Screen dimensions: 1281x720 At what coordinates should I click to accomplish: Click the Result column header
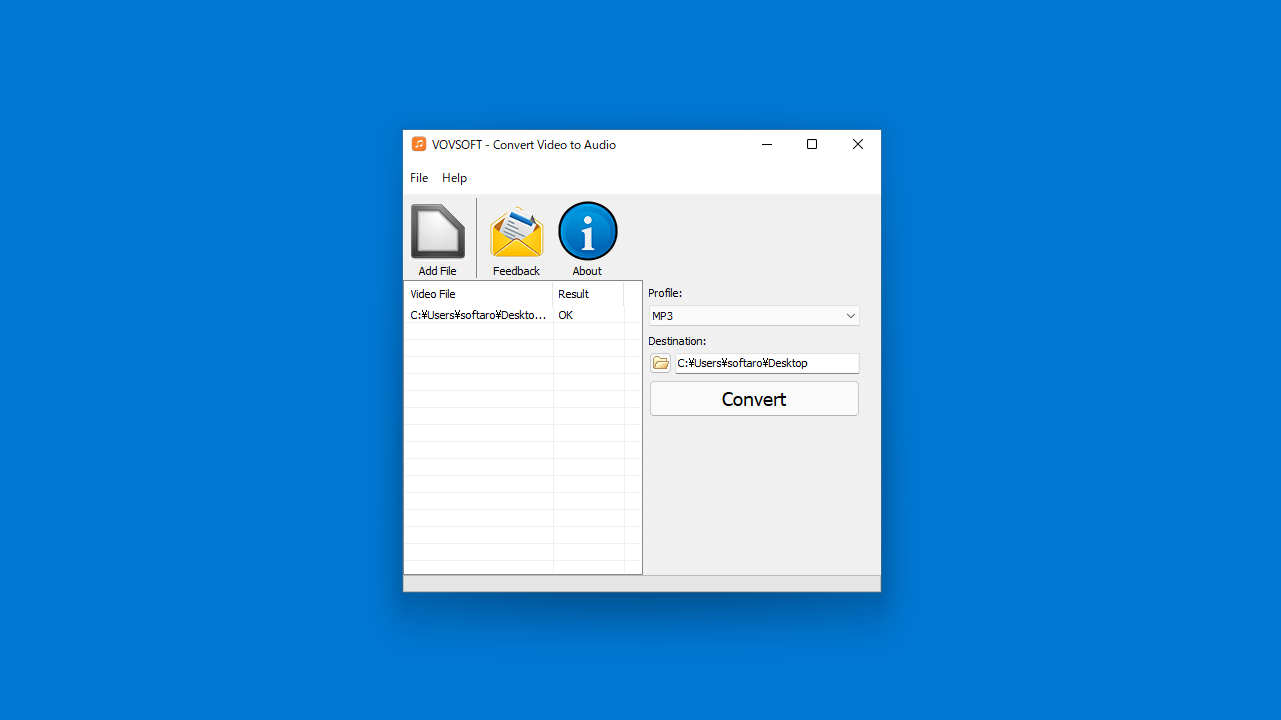pyautogui.click(x=588, y=294)
